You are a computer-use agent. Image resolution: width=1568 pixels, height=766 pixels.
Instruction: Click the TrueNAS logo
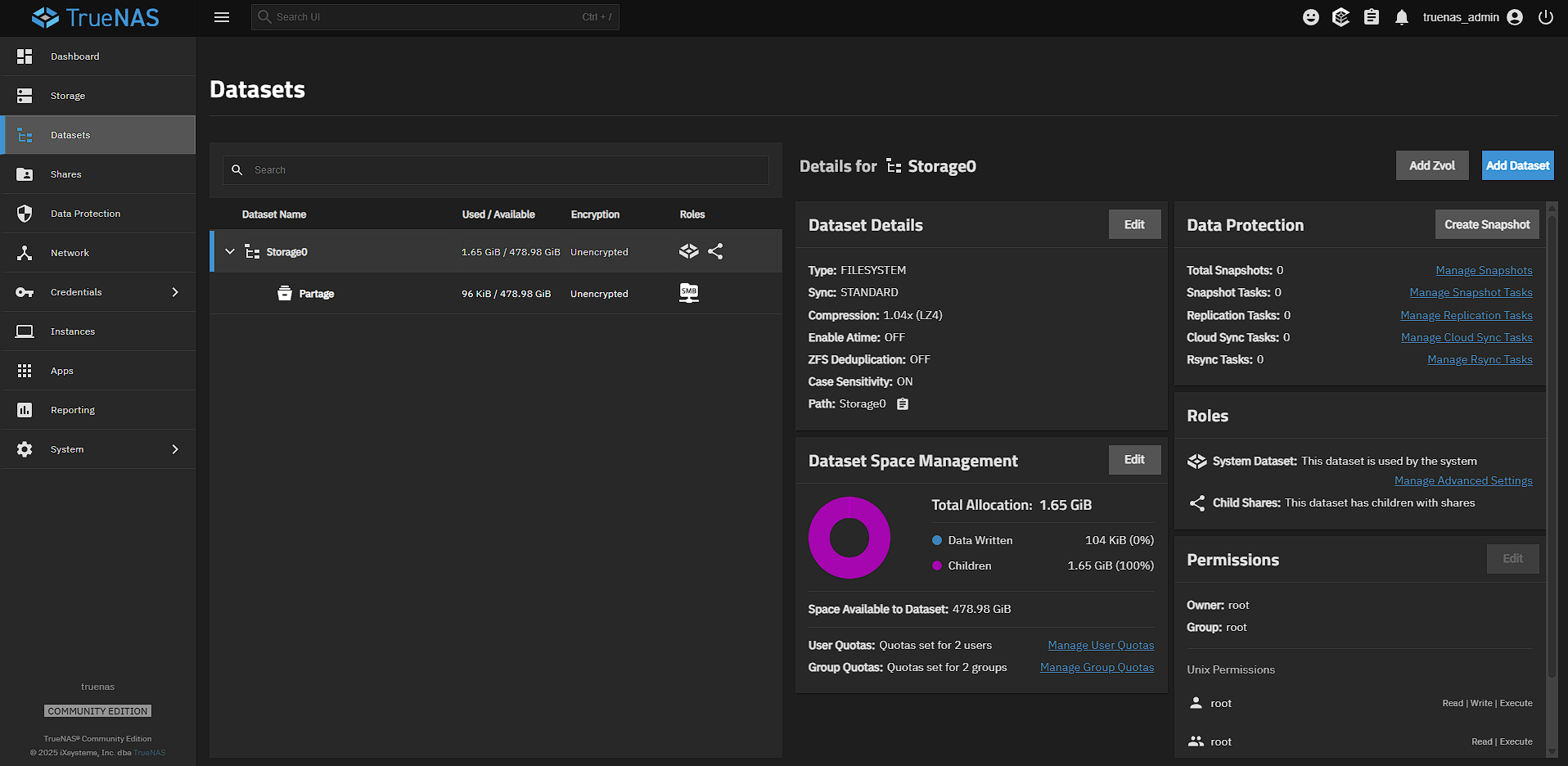click(95, 17)
